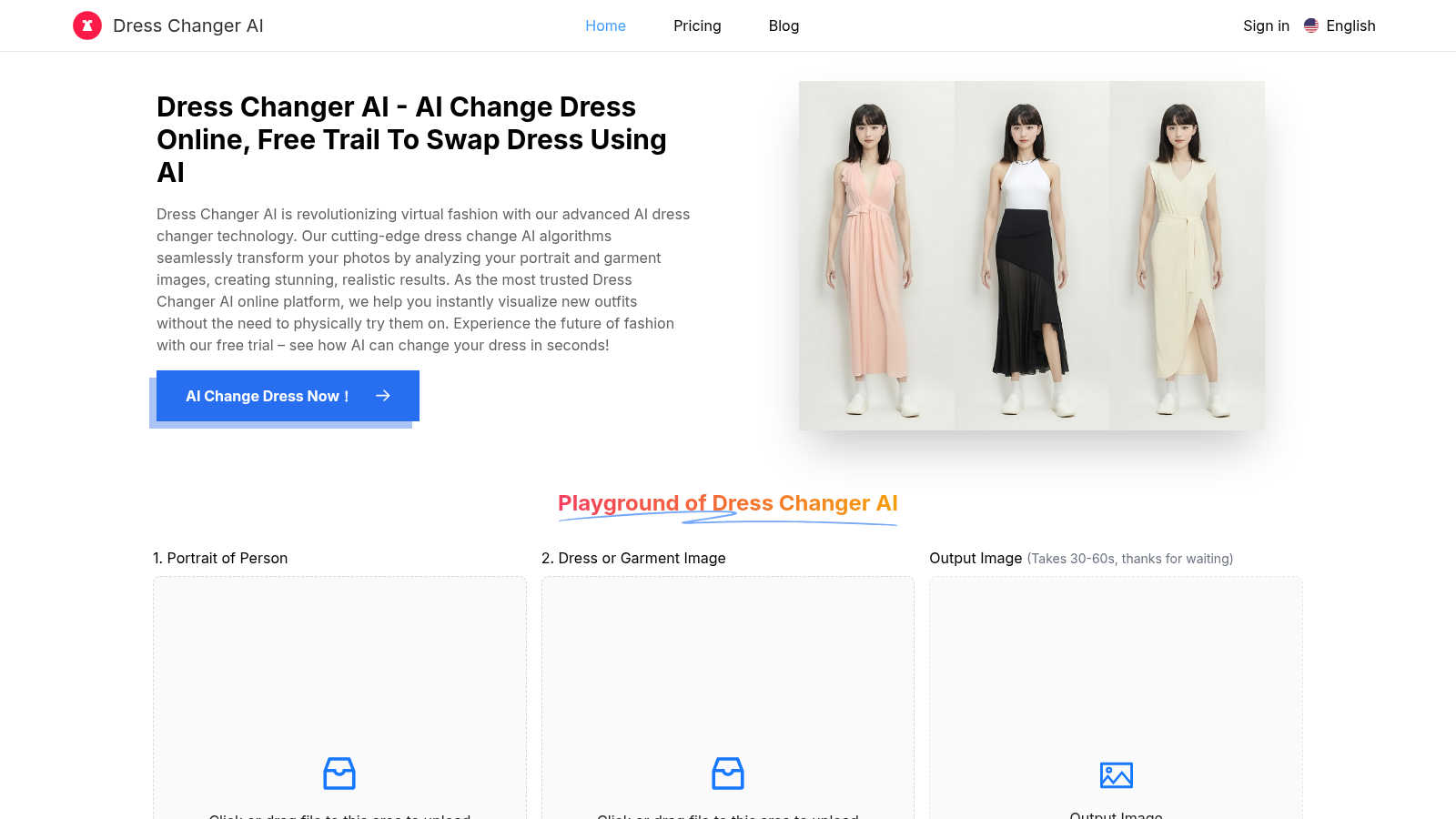Click the description paragraph about virtual fashion
Screen dimensions: 1456x819
point(423,279)
